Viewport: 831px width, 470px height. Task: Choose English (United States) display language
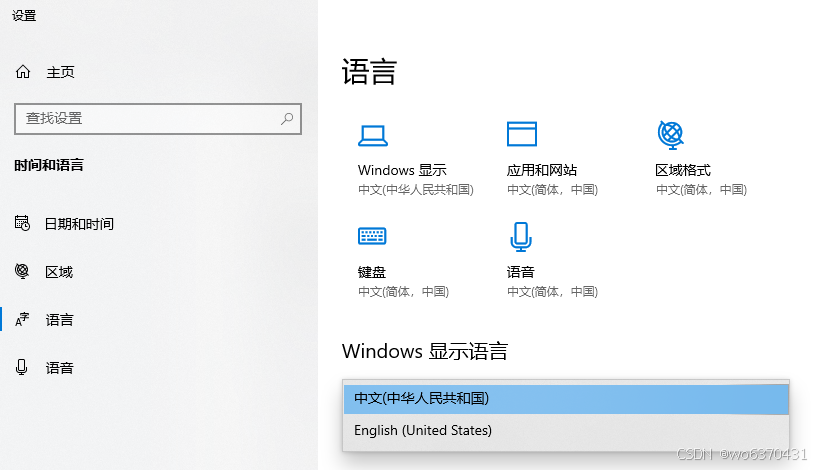point(566,431)
